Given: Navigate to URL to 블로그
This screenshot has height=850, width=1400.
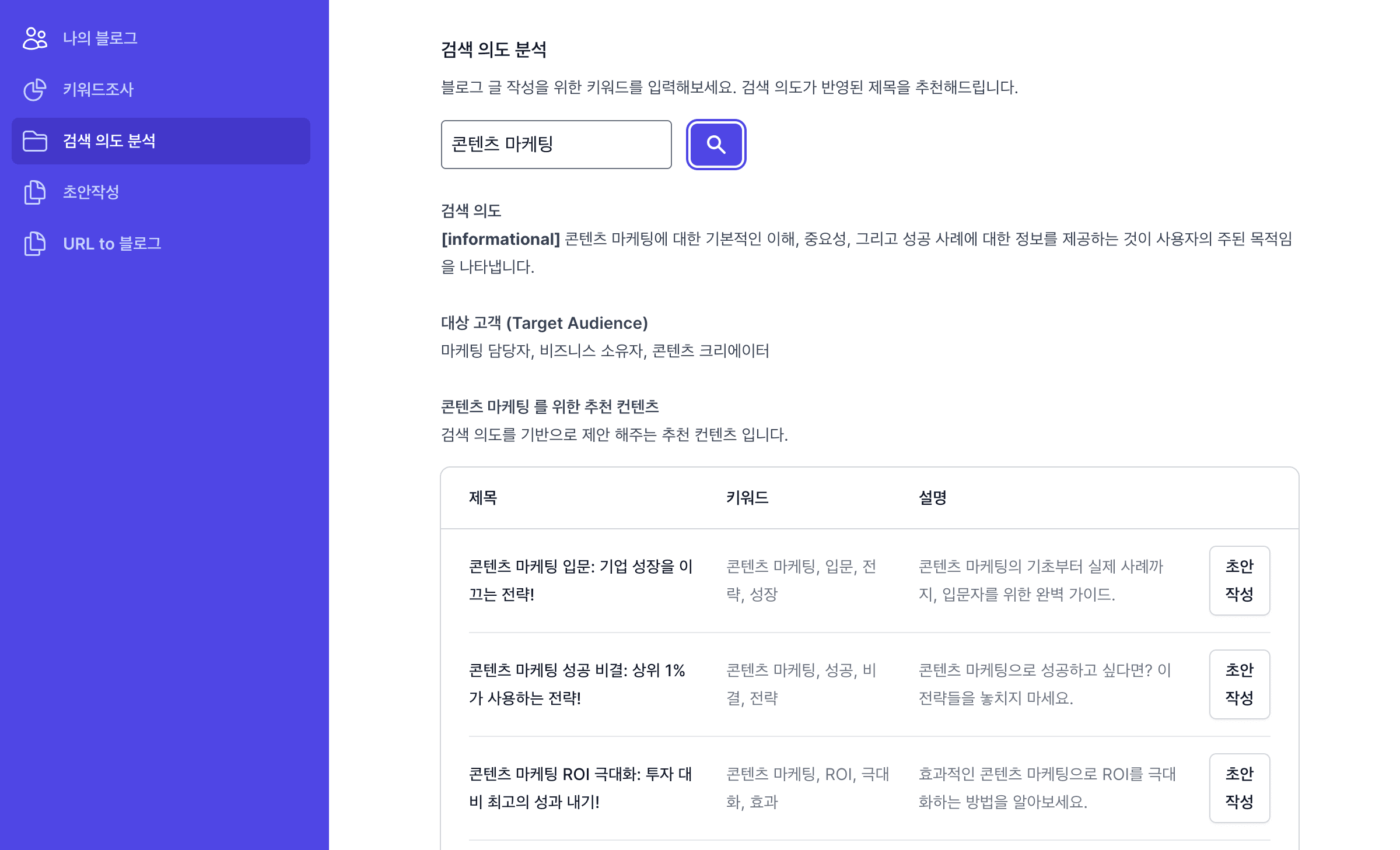Looking at the screenshot, I should pyautogui.click(x=112, y=244).
